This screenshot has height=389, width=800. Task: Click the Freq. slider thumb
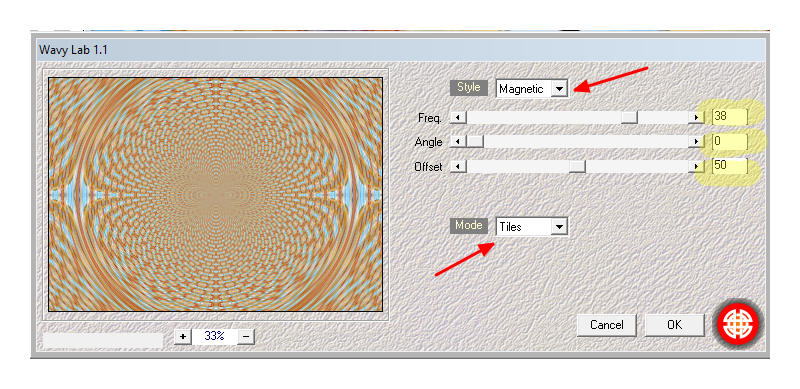[629, 117]
